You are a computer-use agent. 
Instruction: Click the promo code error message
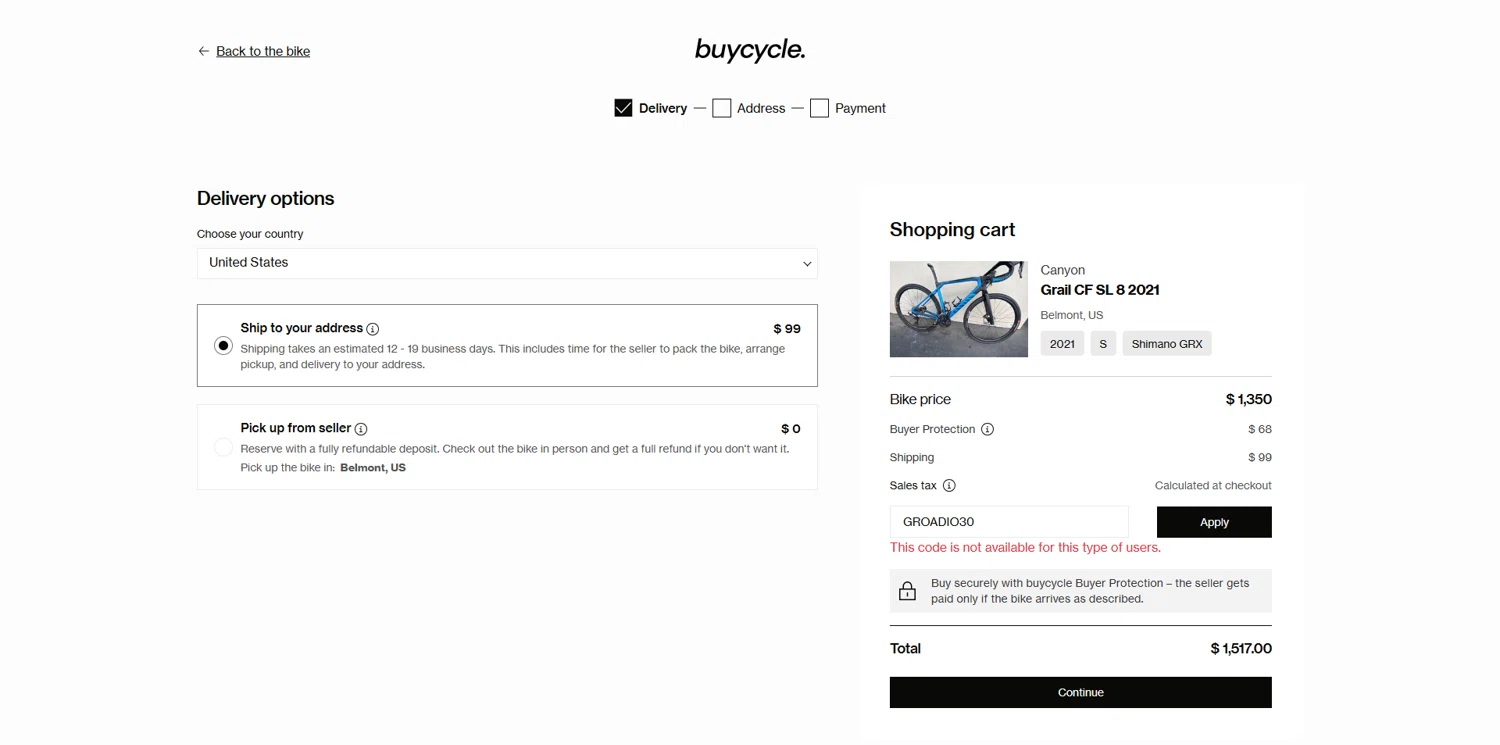tap(1025, 547)
